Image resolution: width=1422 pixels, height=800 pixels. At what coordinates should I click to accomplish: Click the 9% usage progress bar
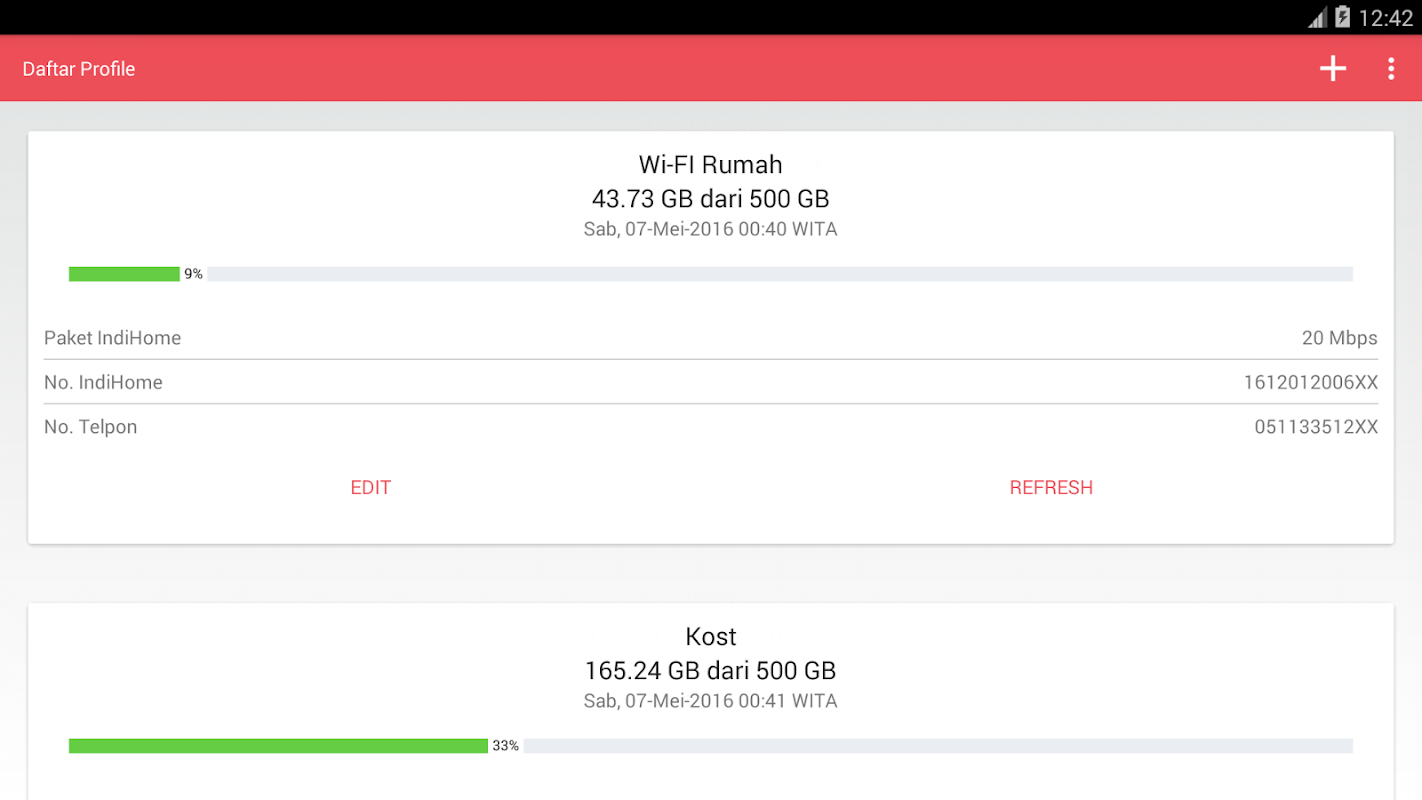(x=710, y=274)
